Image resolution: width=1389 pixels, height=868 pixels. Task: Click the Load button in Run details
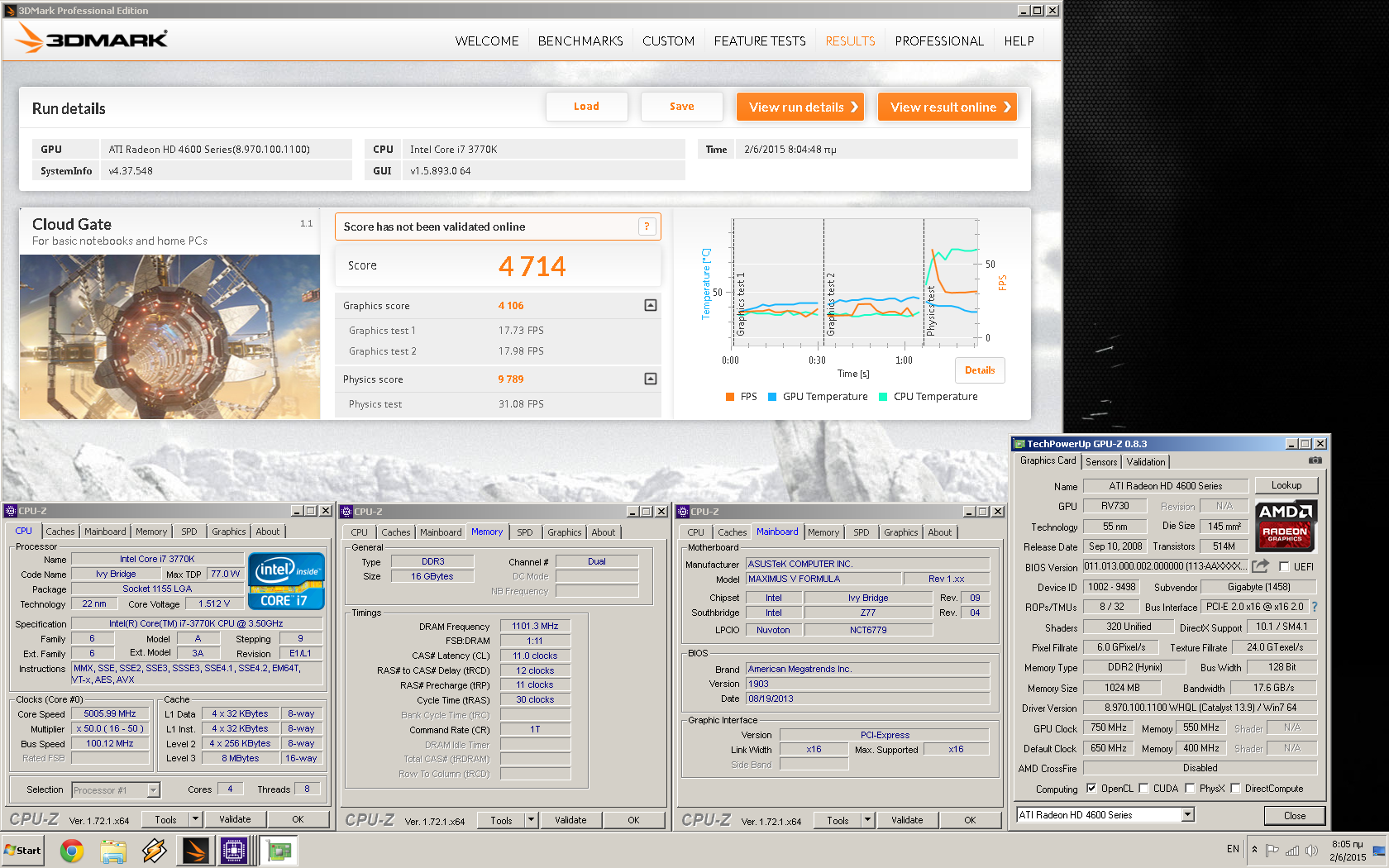[x=586, y=107]
